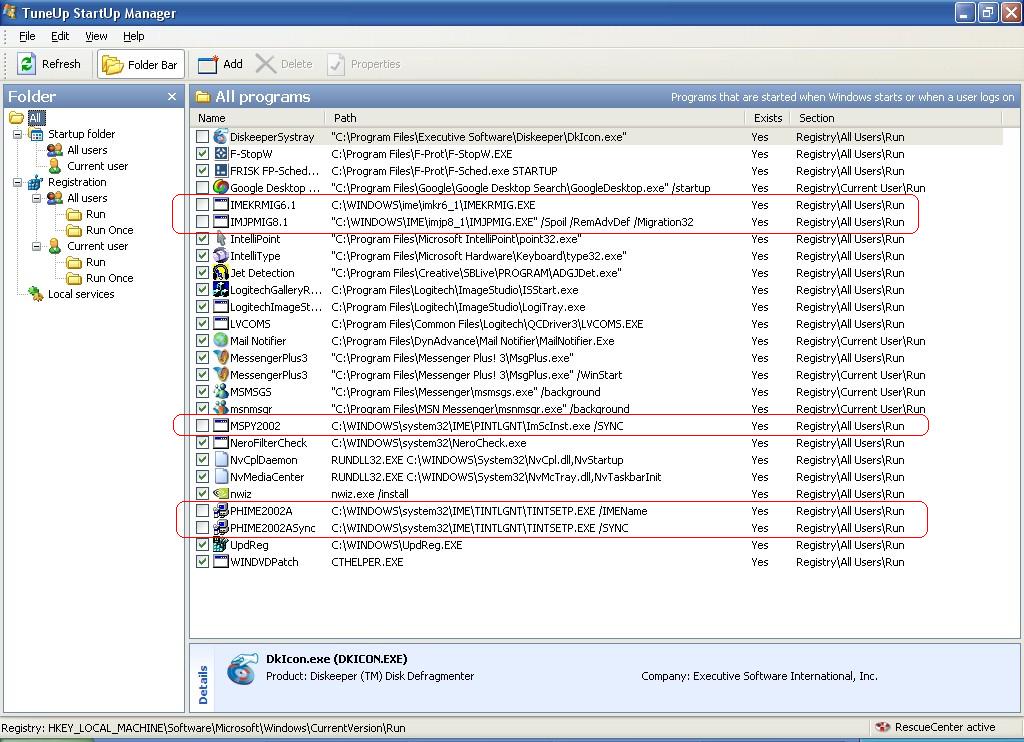Select Current user under Startup folder

click(x=97, y=166)
